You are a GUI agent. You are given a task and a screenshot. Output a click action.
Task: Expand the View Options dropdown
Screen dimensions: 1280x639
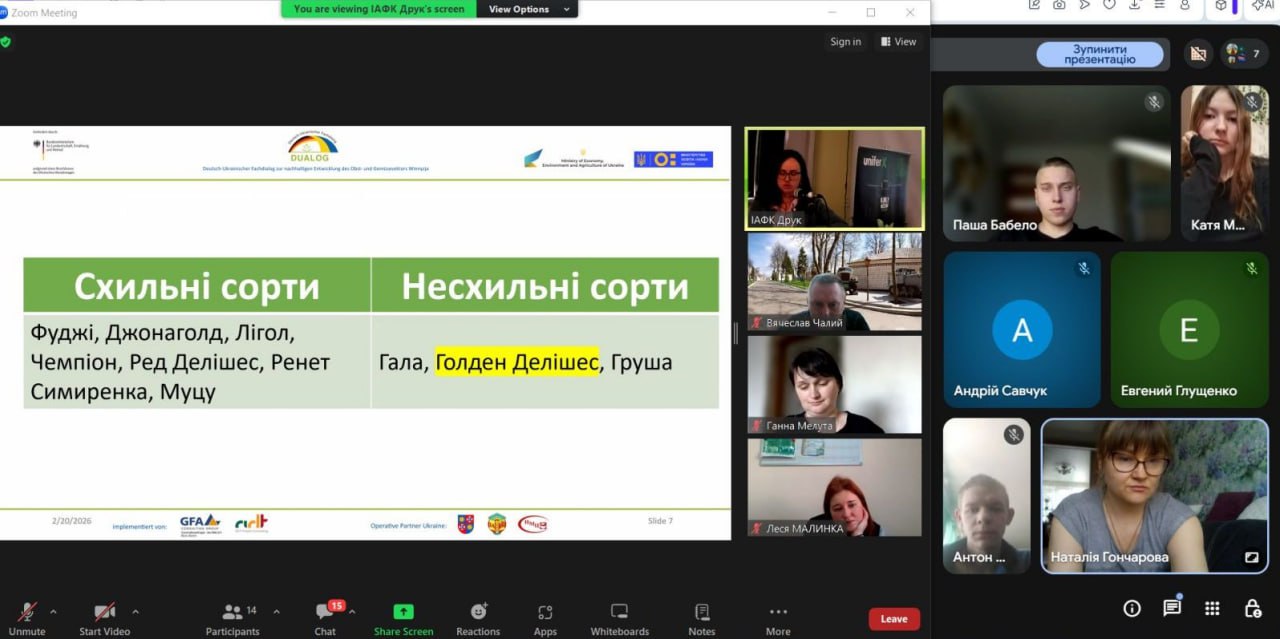(x=527, y=9)
